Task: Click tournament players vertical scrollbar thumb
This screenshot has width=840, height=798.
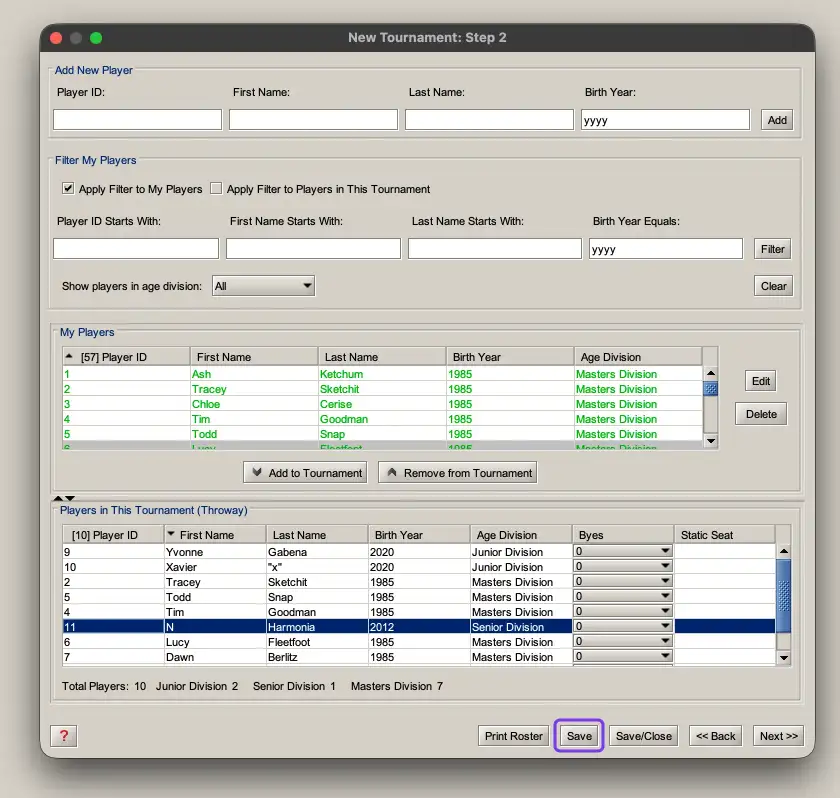Action: (784, 596)
